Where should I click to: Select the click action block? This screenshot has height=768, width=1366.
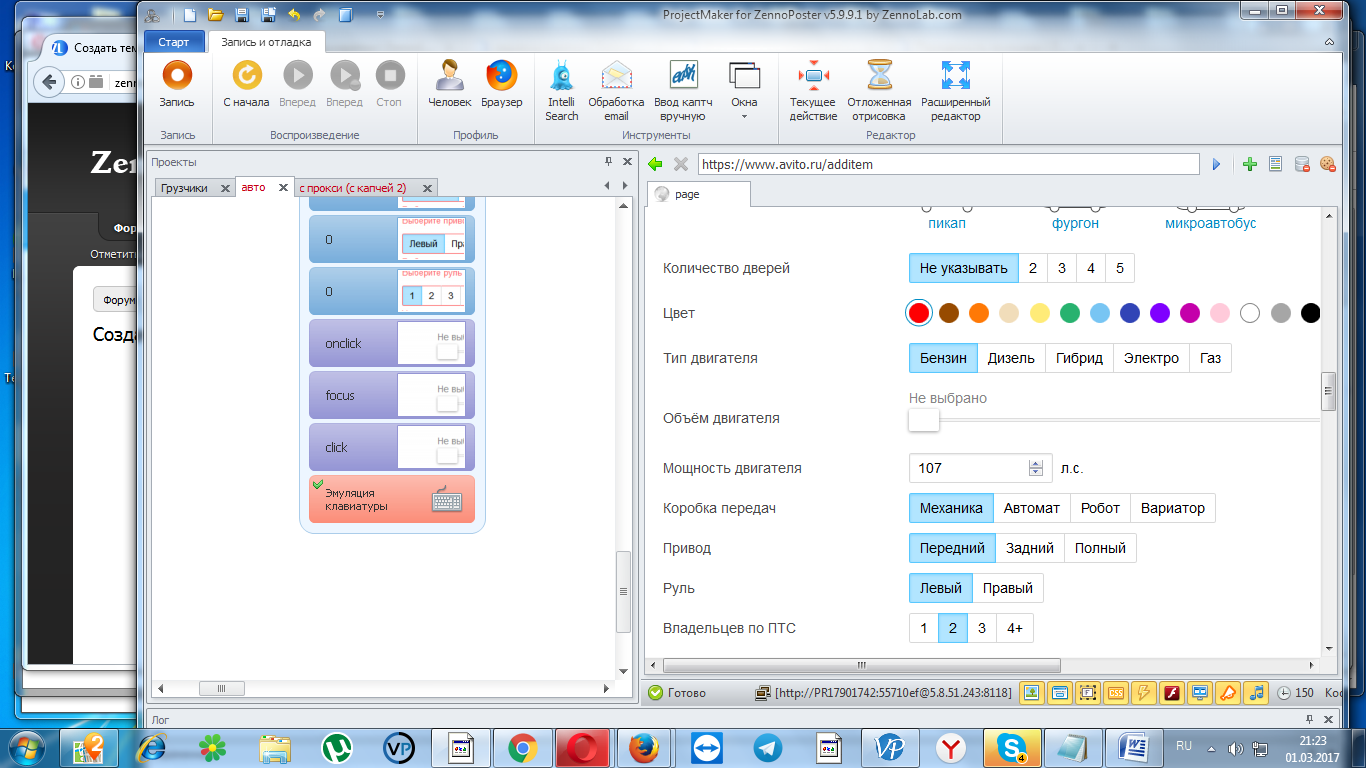tap(392, 447)
